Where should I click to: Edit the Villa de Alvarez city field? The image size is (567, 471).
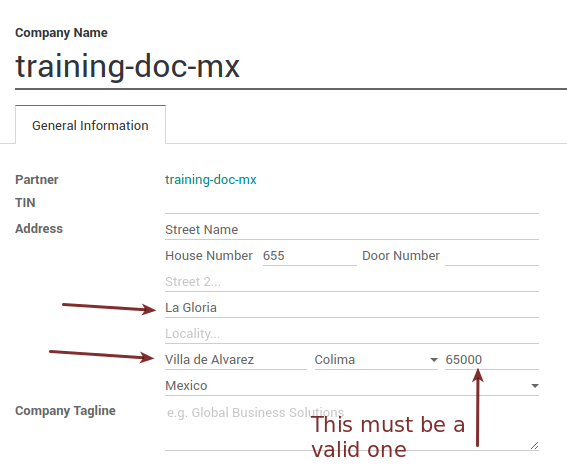(x=236, y=360)
